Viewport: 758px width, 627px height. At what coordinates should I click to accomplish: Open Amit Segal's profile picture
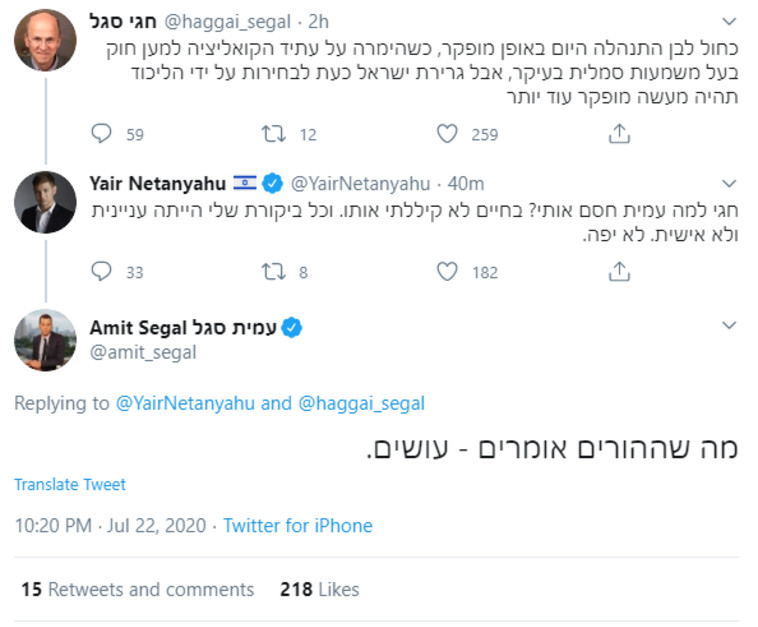point(45,340)
